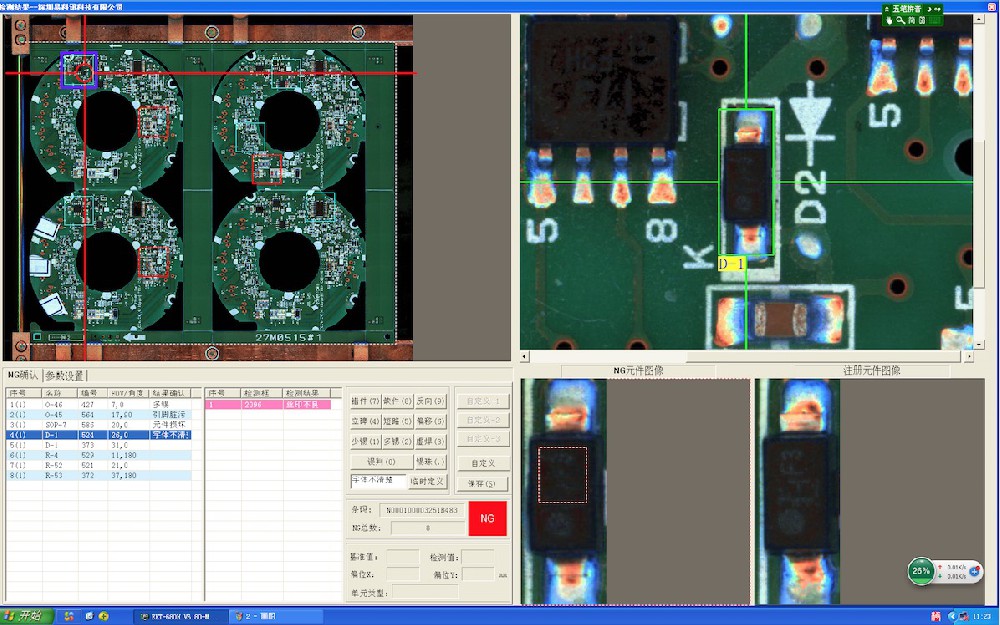Switch to the 参数设置 tab
The image size is (1000, 625).
65,376
